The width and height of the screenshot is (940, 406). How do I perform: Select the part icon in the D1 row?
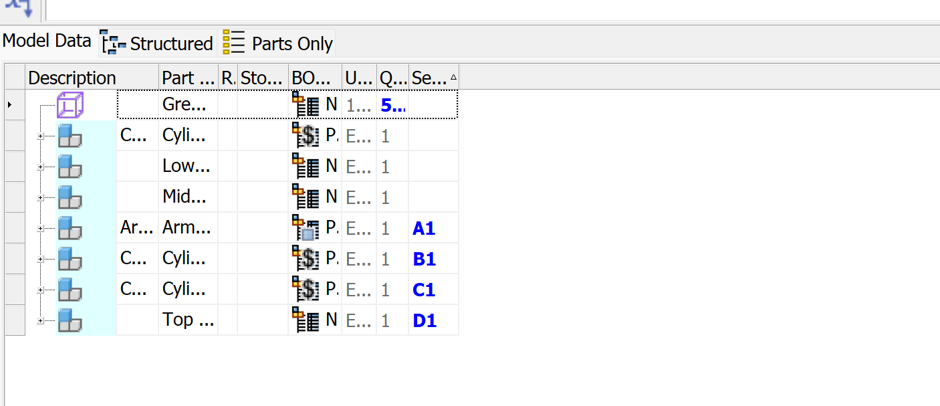coord(70,320)
